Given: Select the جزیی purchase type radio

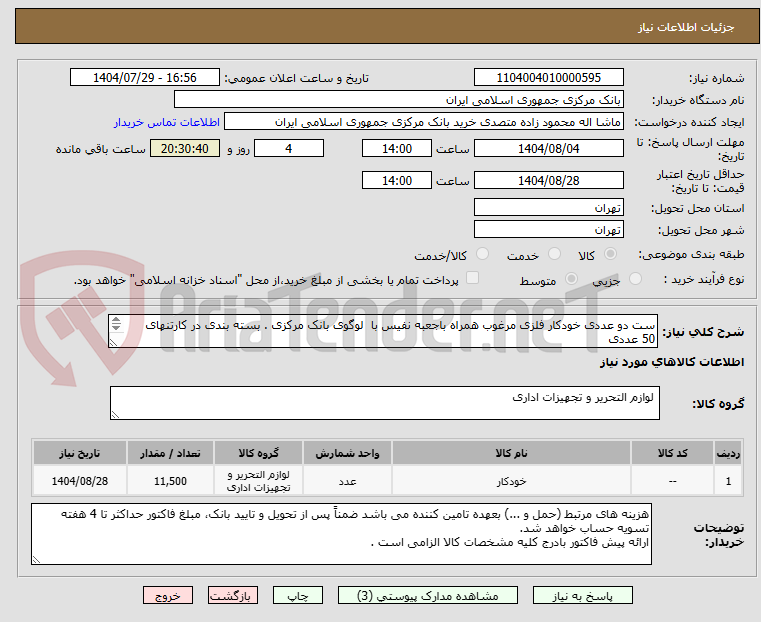Looking at the screenshot, I should pyautogui.click(x=635, y=278).
